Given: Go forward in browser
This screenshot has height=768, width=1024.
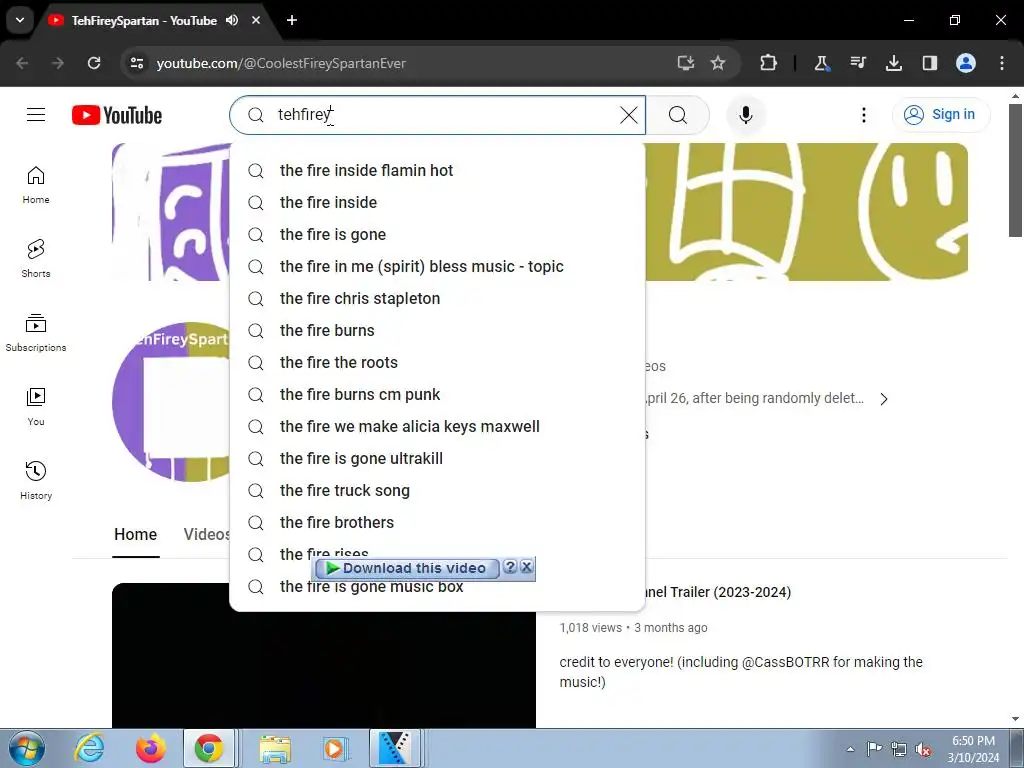Looking at the screenshot, I should point(58,63).
